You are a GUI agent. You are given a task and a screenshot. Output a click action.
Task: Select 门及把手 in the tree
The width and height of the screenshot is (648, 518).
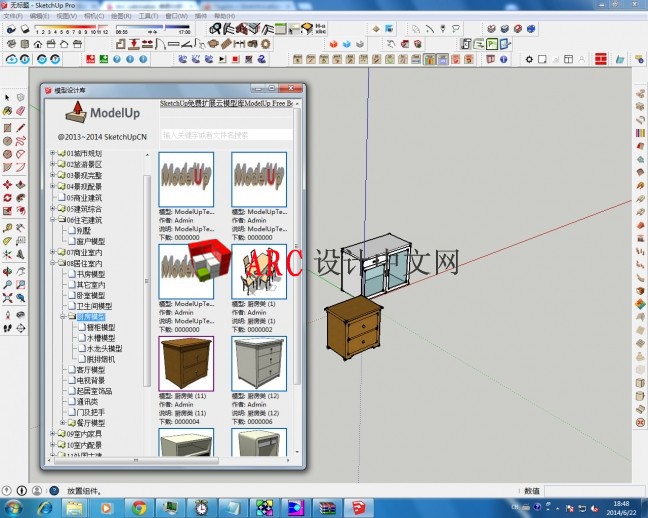[x=91, y=412]
